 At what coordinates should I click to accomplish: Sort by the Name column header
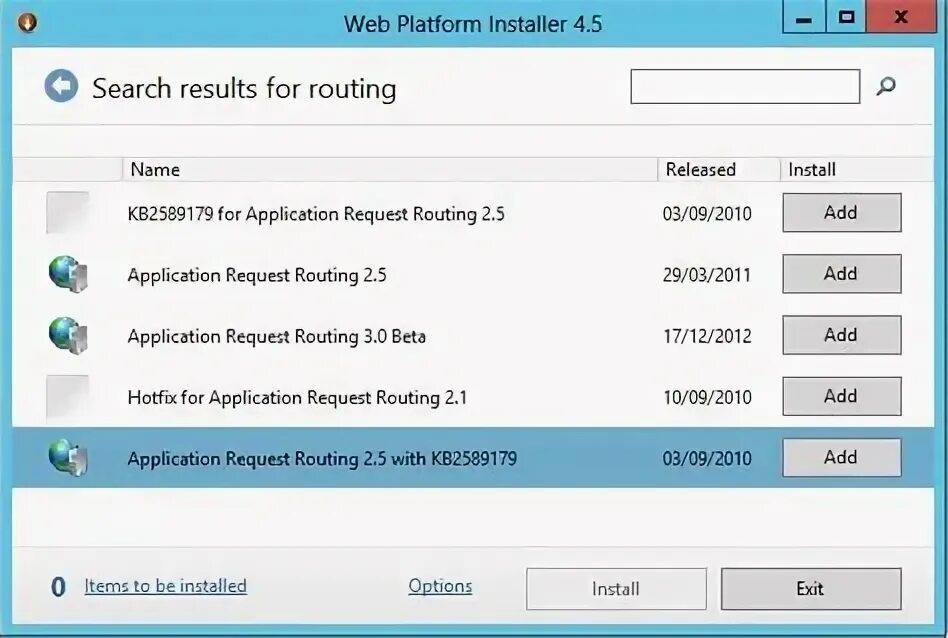(390, 169)
